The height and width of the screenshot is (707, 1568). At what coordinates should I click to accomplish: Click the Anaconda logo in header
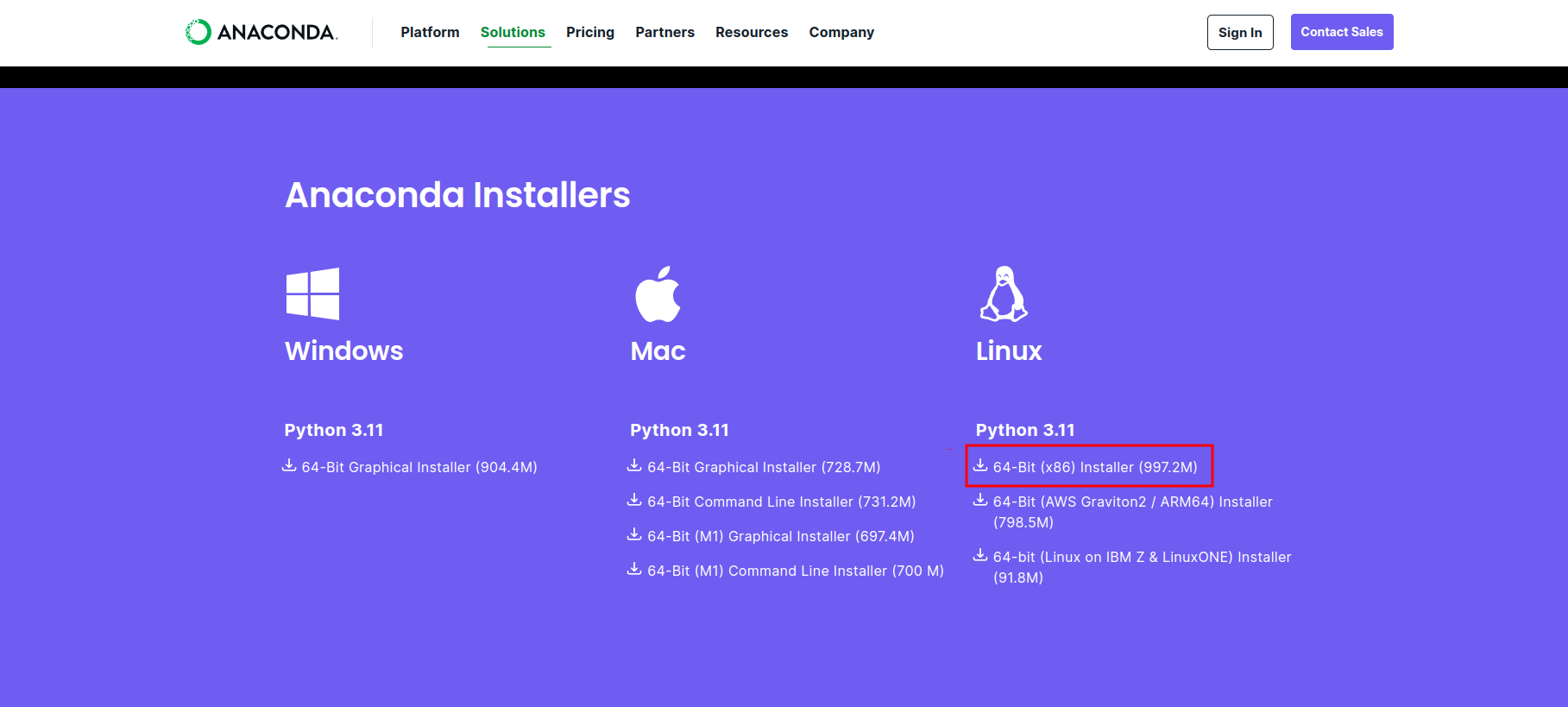pyautogui.click(x=261, y=32)
